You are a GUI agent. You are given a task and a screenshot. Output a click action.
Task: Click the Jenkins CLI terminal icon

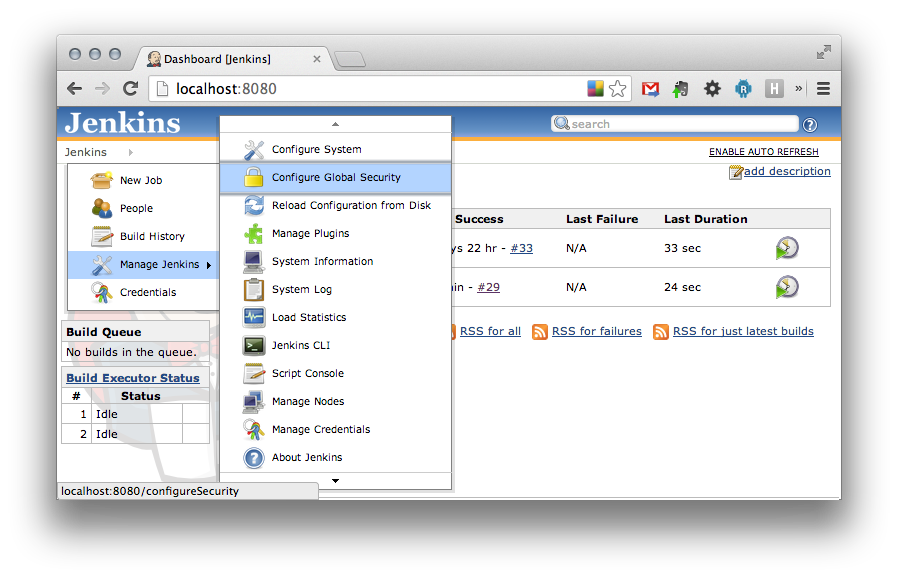(254, 345)
